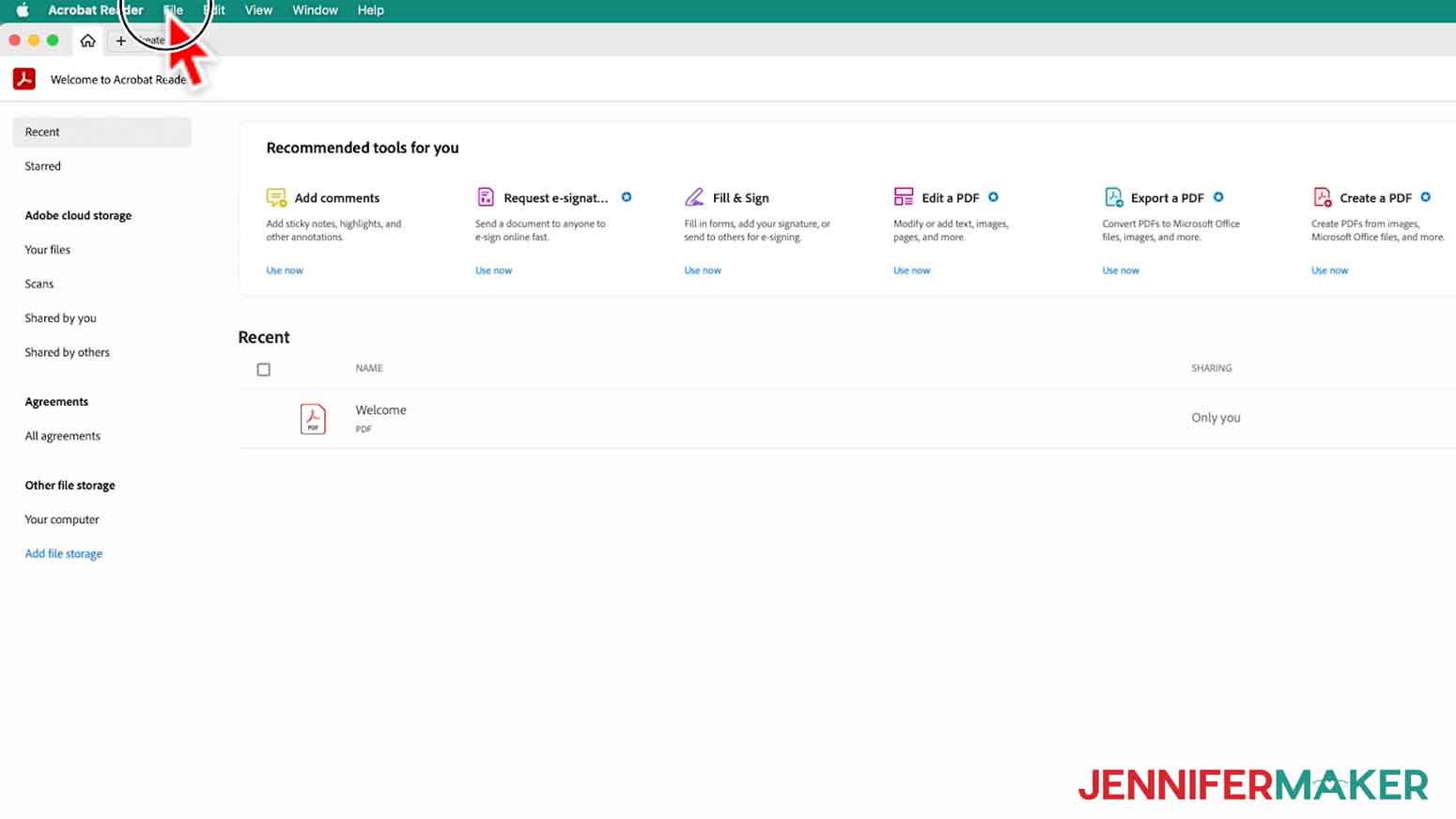This screenshot has height=819, width=1456.
Task: Click the SHARING column header
Action: (x=1212, y=368)
